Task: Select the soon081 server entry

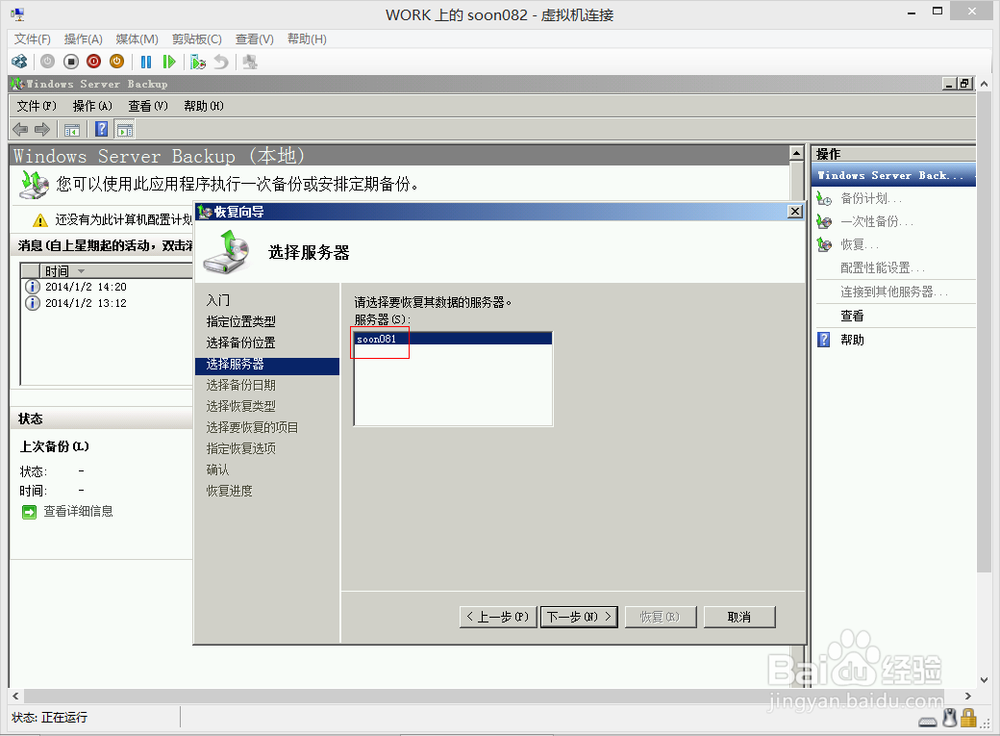Action: pos(378,339)
